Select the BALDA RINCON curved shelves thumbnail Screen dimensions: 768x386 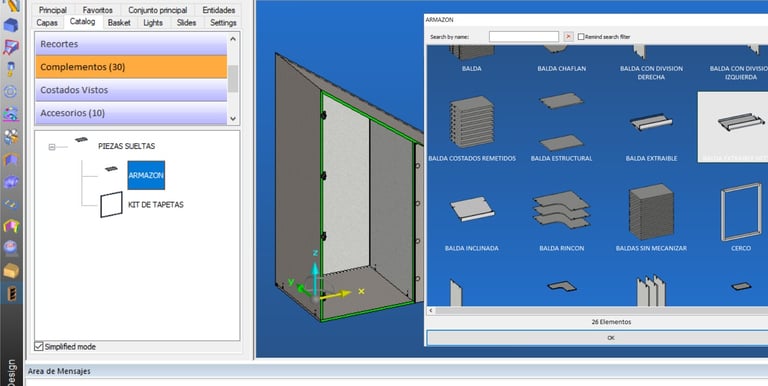pos(561,209)
